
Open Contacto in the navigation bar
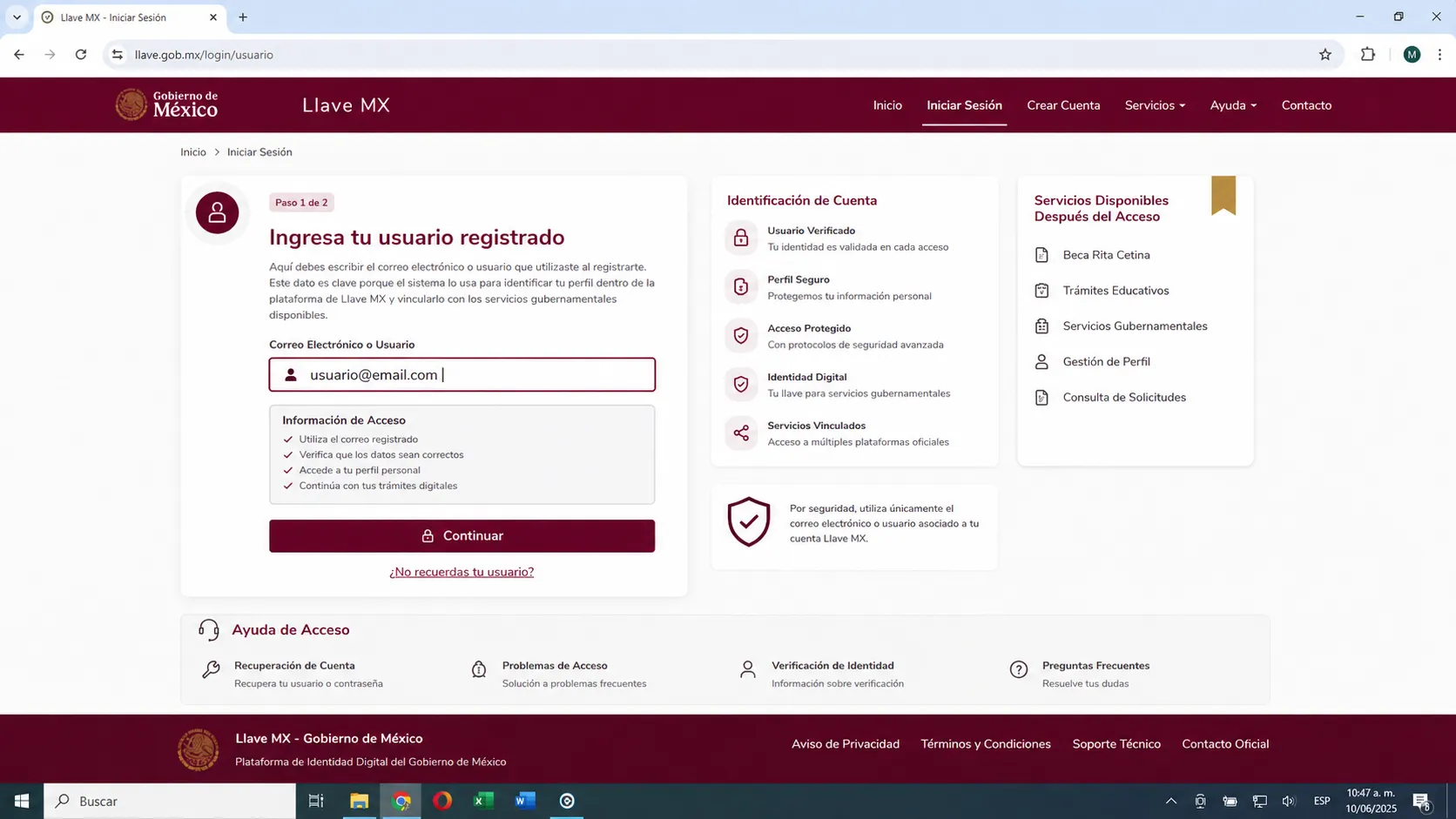(1306, 105)
